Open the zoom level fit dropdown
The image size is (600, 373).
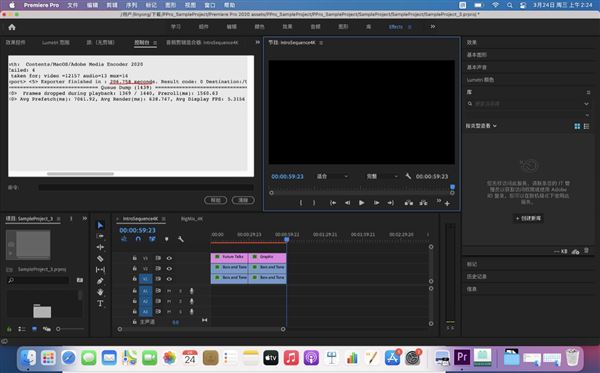pos(332,176)
